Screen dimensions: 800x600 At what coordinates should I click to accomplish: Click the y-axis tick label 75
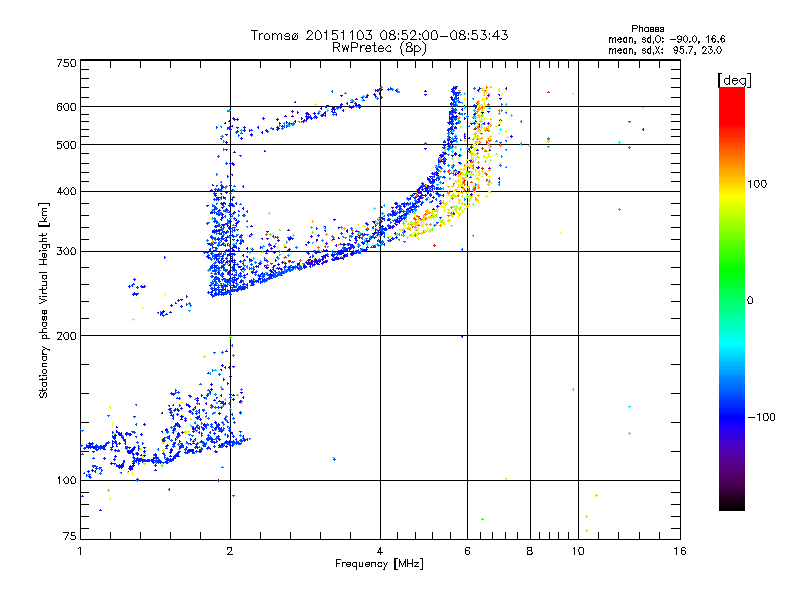click(x=70, y=536)
